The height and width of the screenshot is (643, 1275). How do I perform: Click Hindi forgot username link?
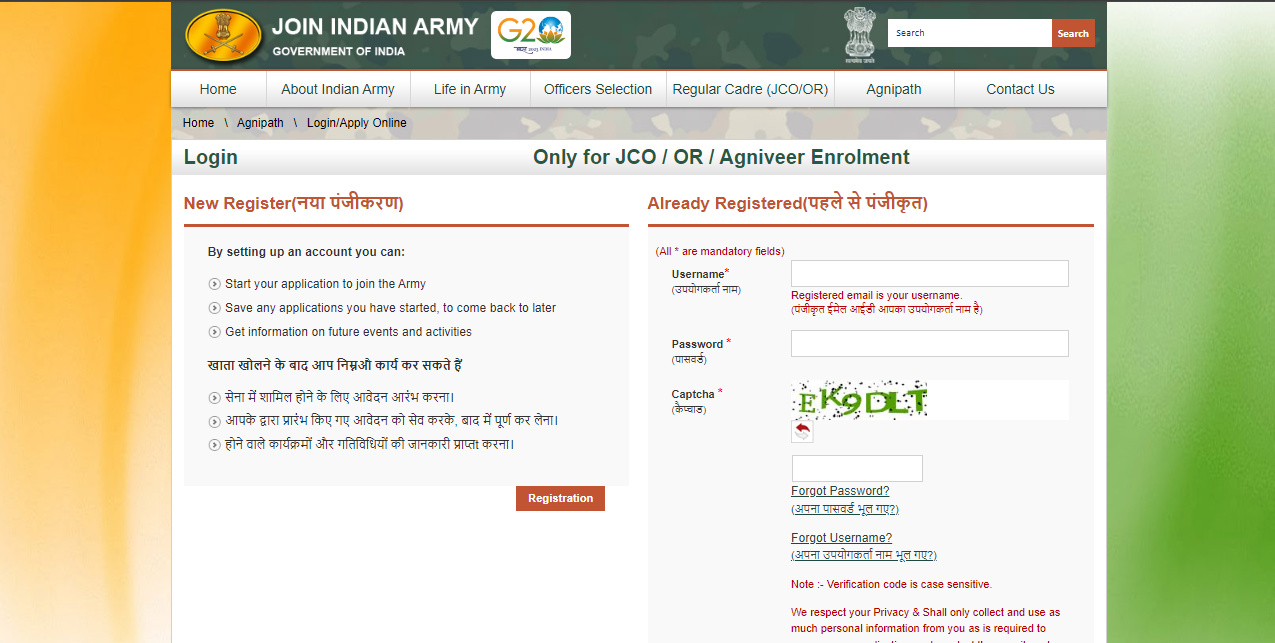click(x=864, y=555)
